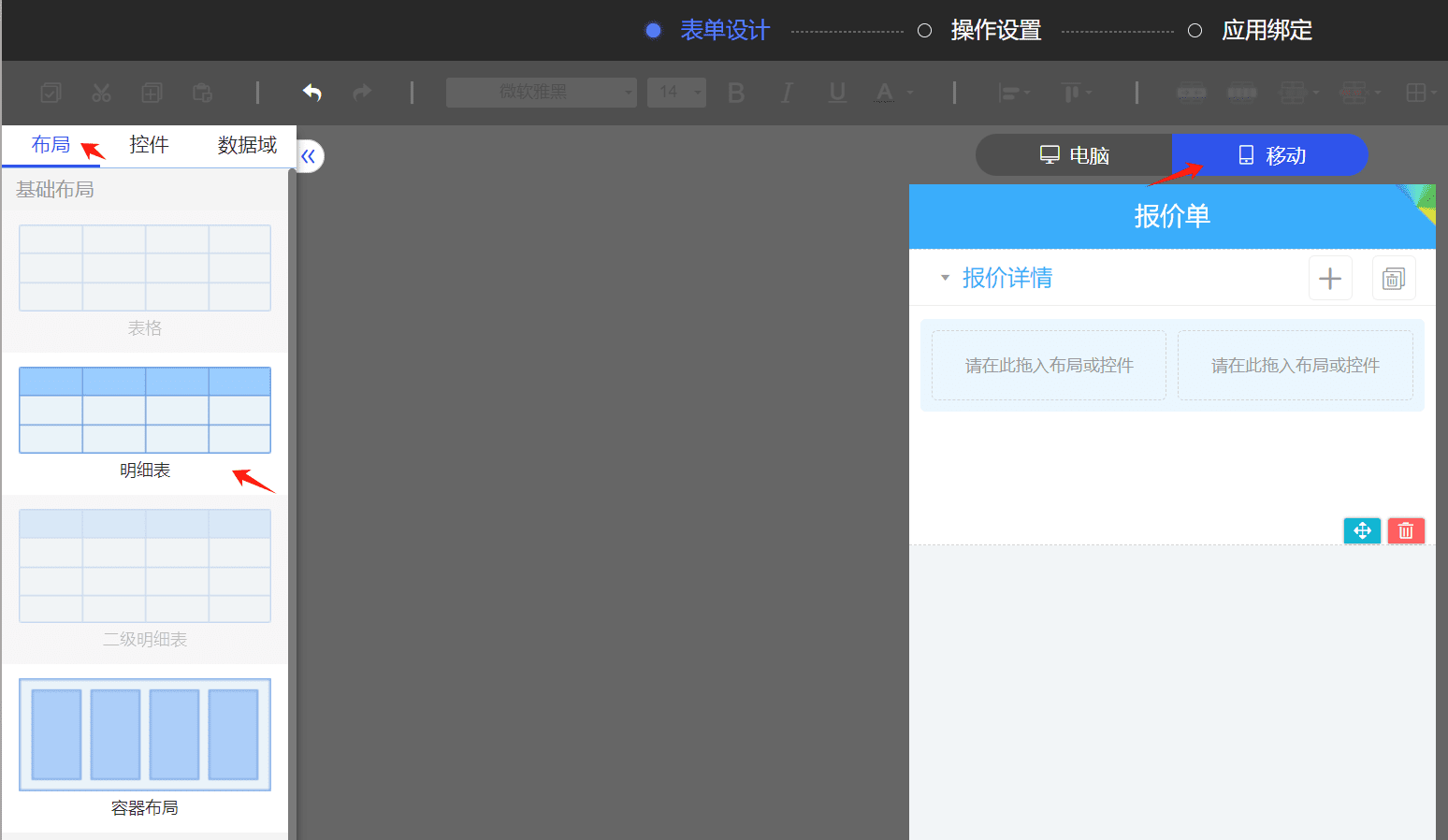Toggle bold formatting
The width and height of the screenshot is (1448, 840).
(x=736, y=93)
